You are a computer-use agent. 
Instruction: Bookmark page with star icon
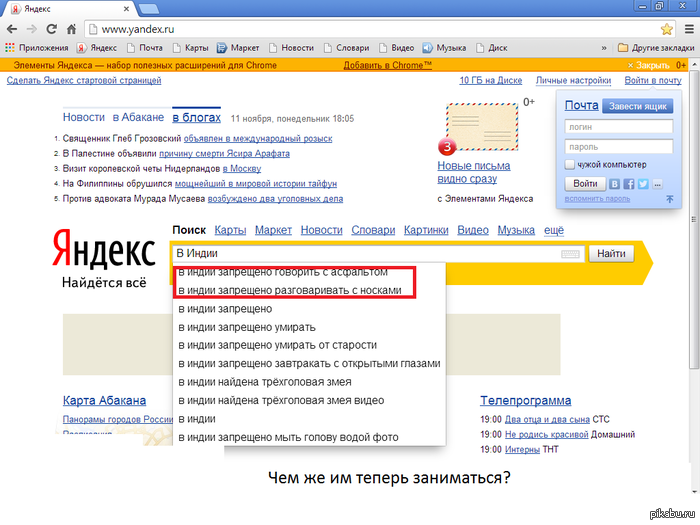point(667,29)
